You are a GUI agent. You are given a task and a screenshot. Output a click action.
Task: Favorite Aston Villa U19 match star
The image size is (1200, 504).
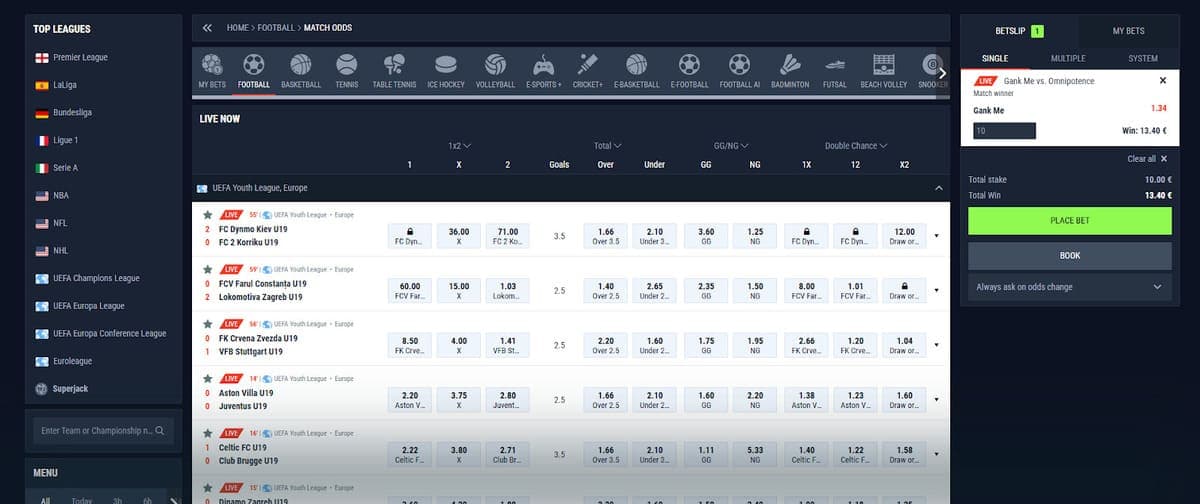point(207,379)
